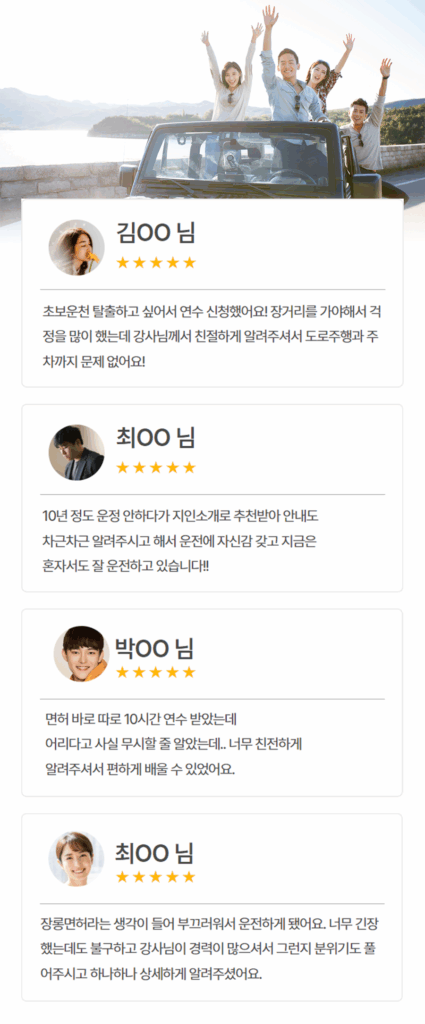
Task: Open the review starting 초보운전 탈출하고
Action: coord(213,334)
